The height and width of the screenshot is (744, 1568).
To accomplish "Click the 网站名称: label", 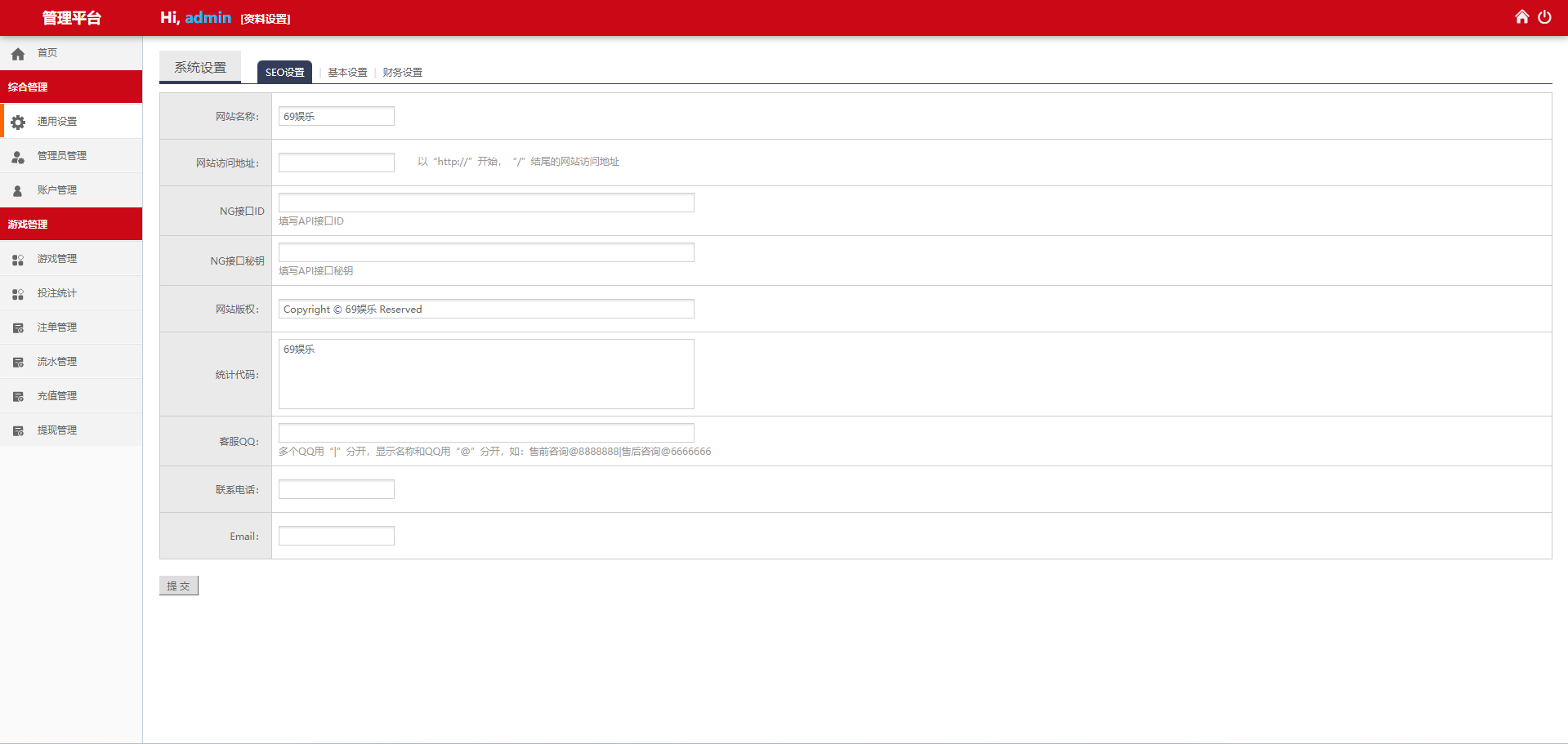I will click(237, 117).
